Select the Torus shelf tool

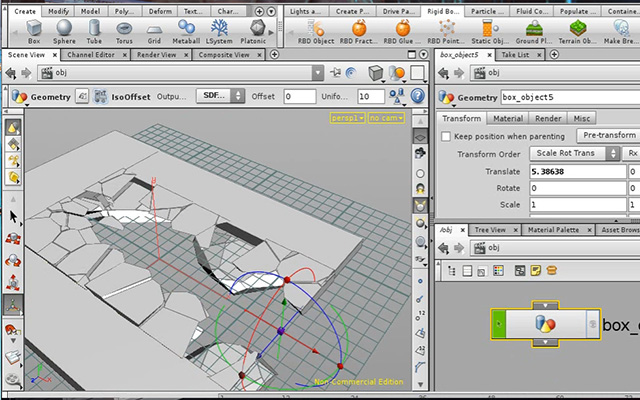tap(124, 32)
